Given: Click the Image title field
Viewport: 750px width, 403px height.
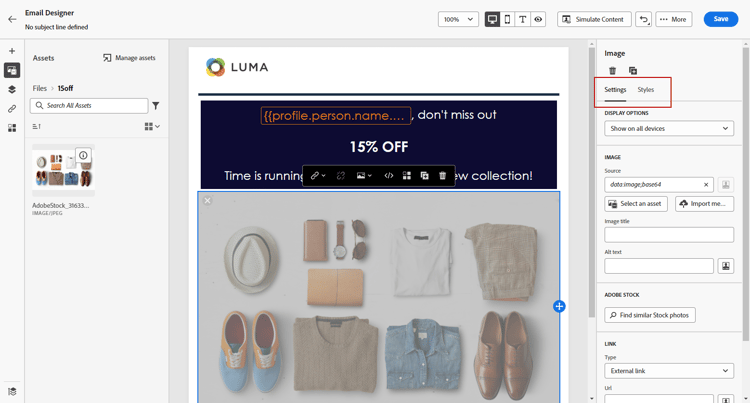Looking at the screenshot, I should 669,235.
